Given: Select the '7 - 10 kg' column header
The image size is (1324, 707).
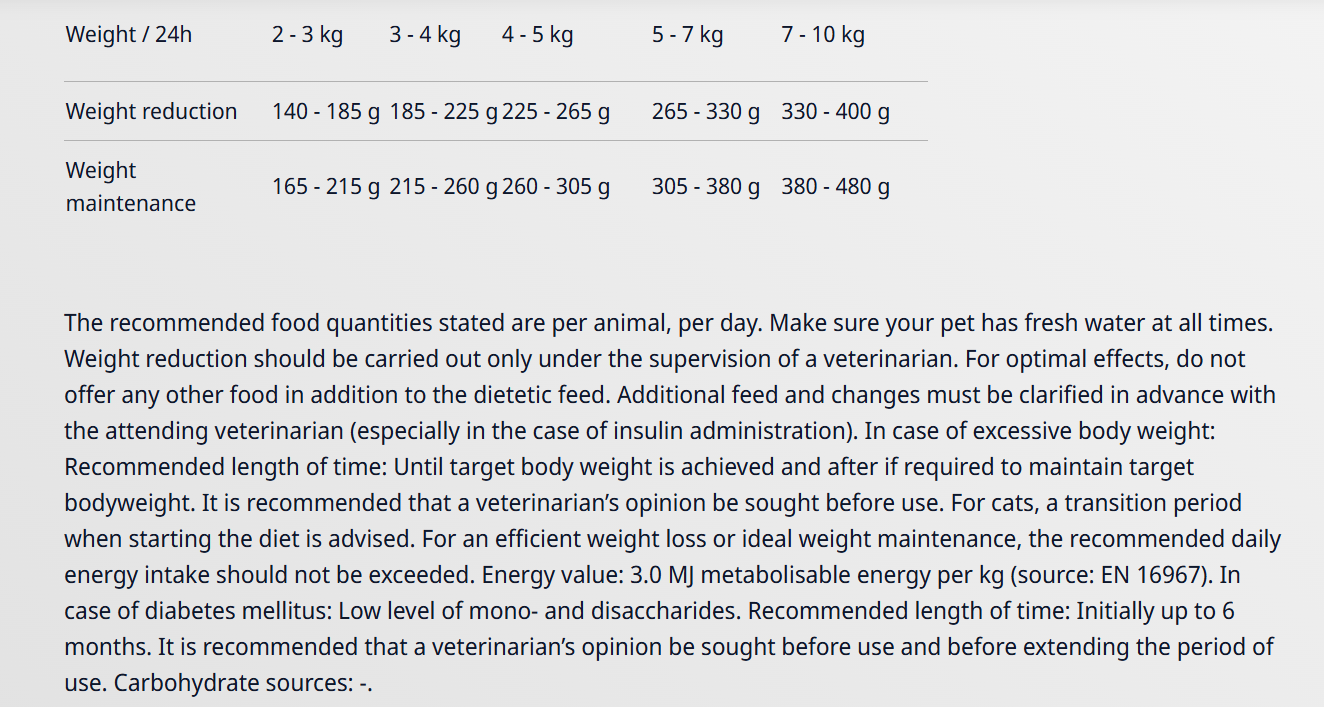Looking at the screenshot, I should point(823,35).
